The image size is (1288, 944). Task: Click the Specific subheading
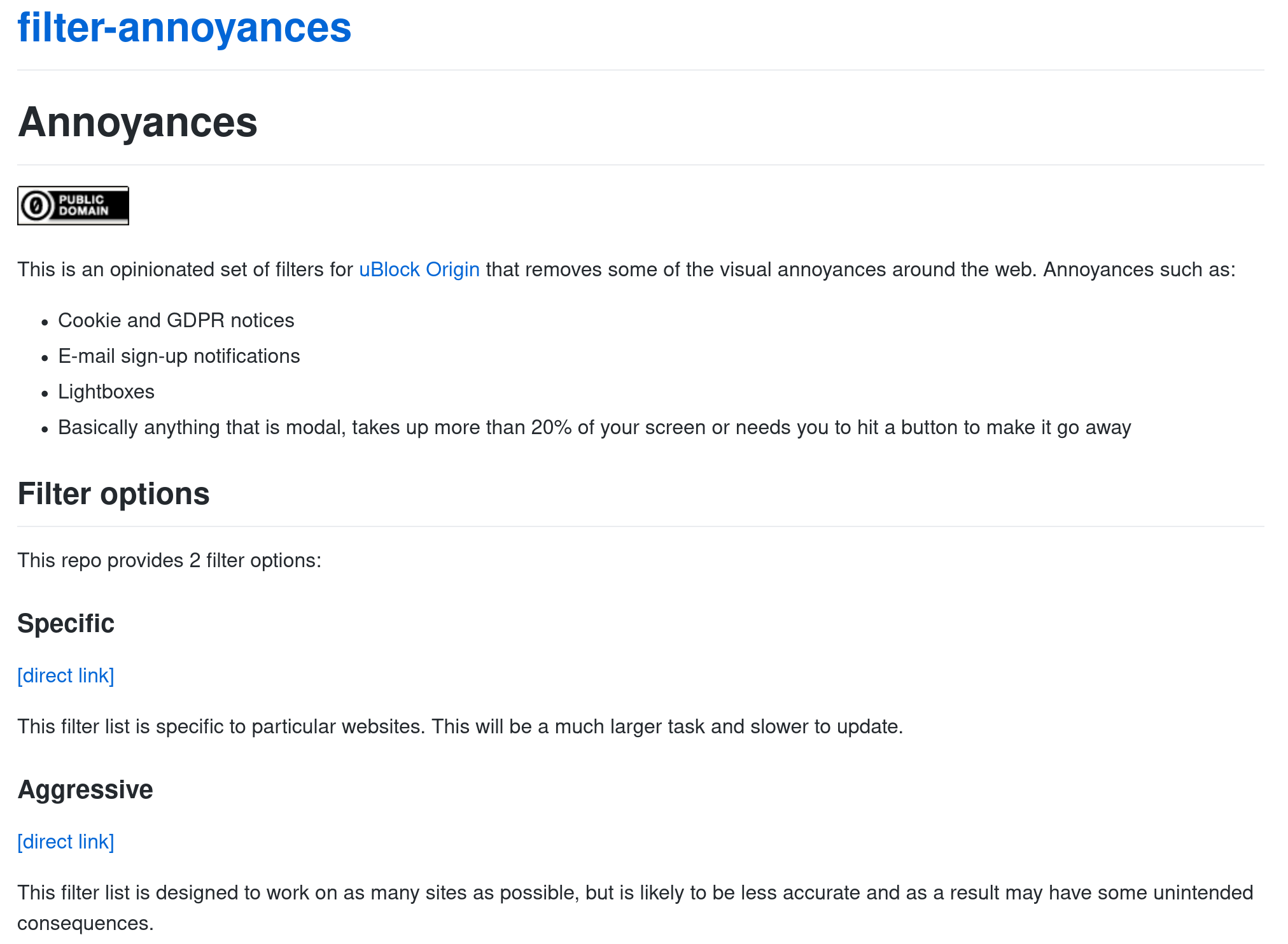(66, 623)
